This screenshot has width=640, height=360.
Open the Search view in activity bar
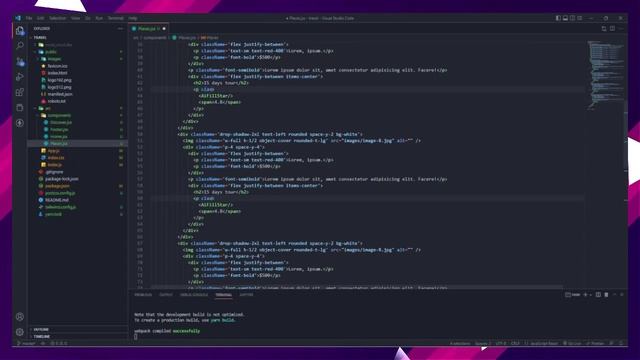(20, 46)
